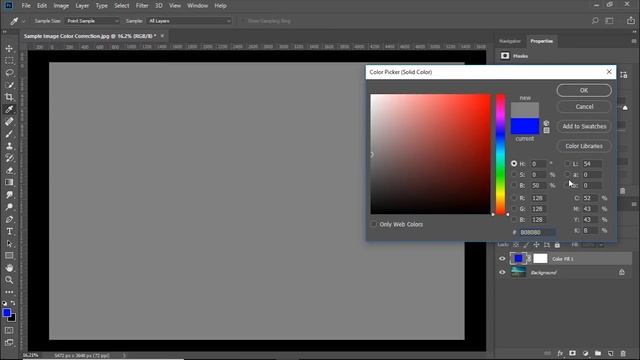Open the new adjustment layer icon
The image size is (640, 360).
pyautogui.click(x=585, y=353)
